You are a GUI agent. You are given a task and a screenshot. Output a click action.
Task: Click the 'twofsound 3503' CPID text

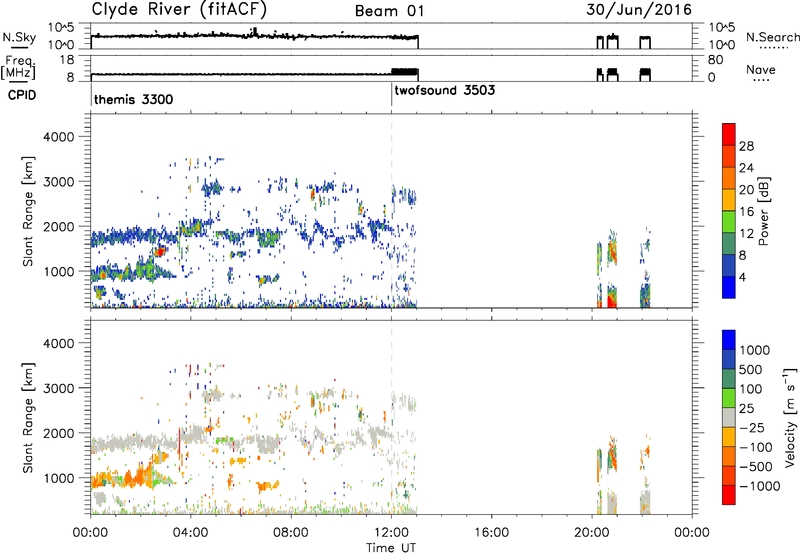(x=445, y=90)
